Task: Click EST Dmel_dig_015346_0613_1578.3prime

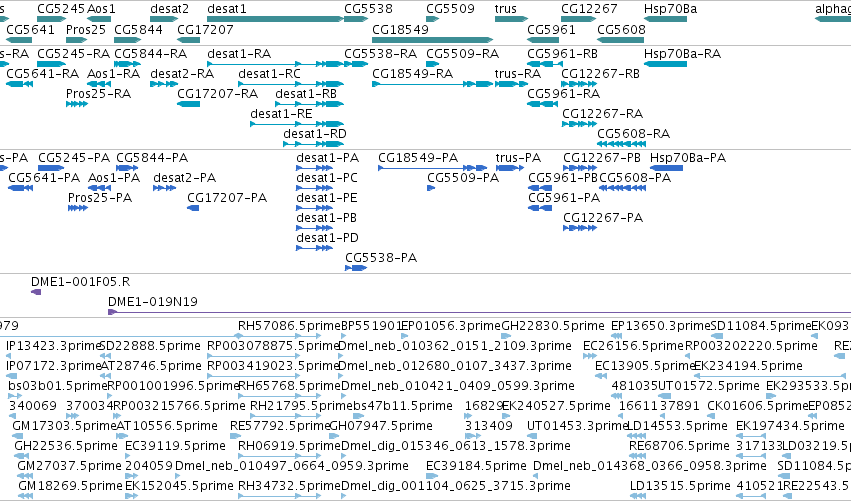Action: 456,446
